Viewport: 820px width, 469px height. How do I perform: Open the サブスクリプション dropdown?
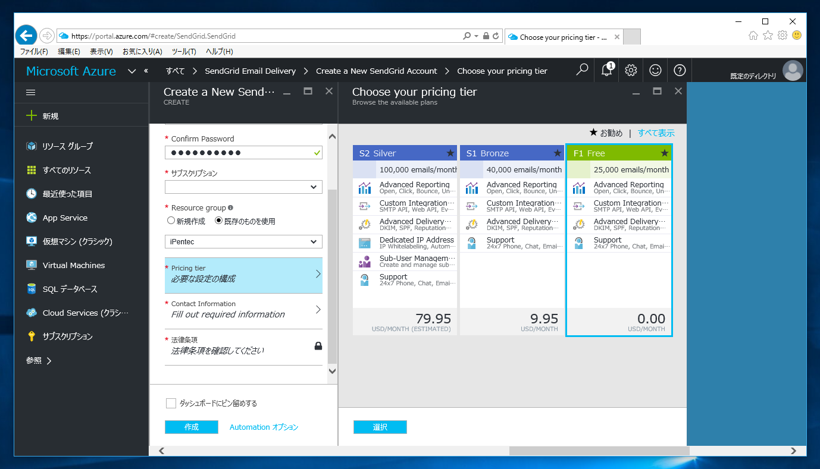click(243, 187)
